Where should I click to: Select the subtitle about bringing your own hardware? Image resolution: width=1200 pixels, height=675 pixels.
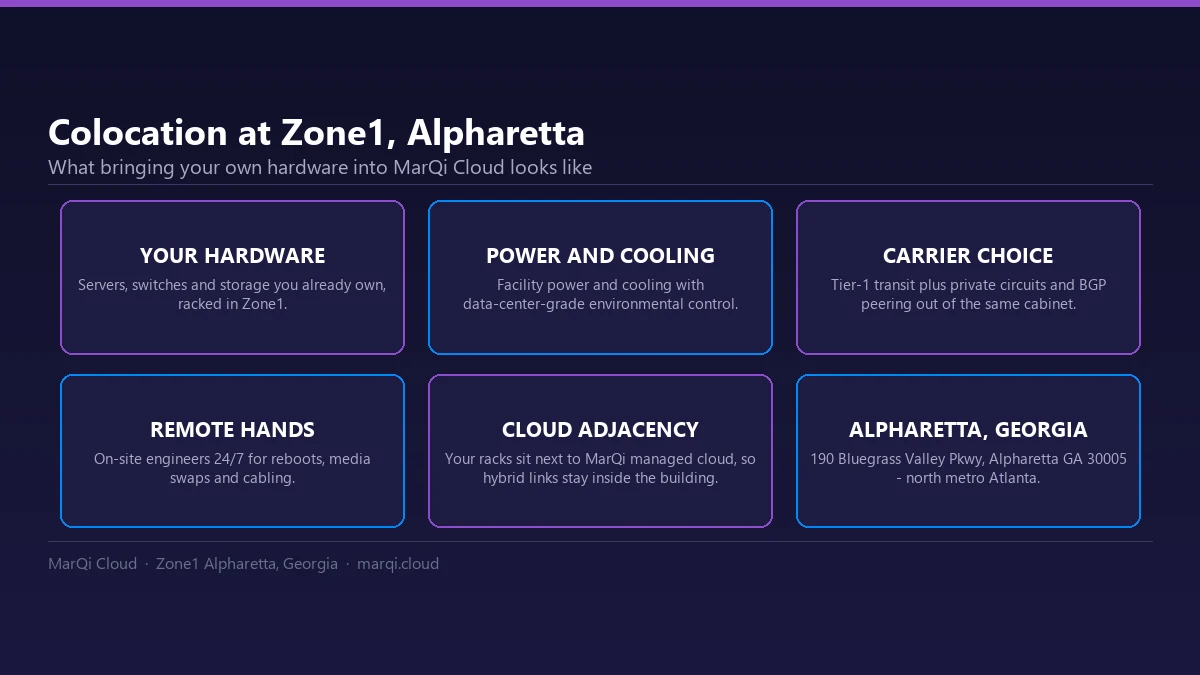tap(320, 167)
